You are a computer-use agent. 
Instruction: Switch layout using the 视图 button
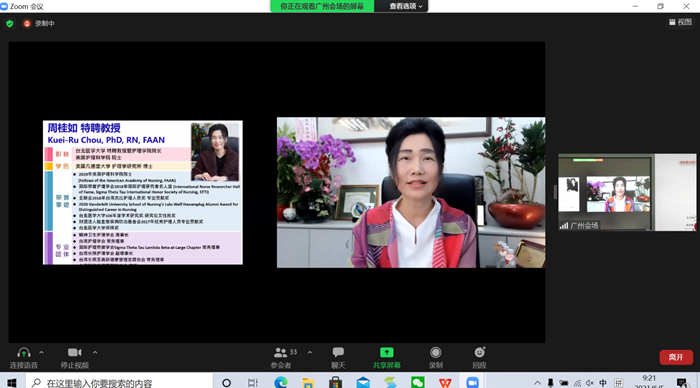[x=680, y=22]
